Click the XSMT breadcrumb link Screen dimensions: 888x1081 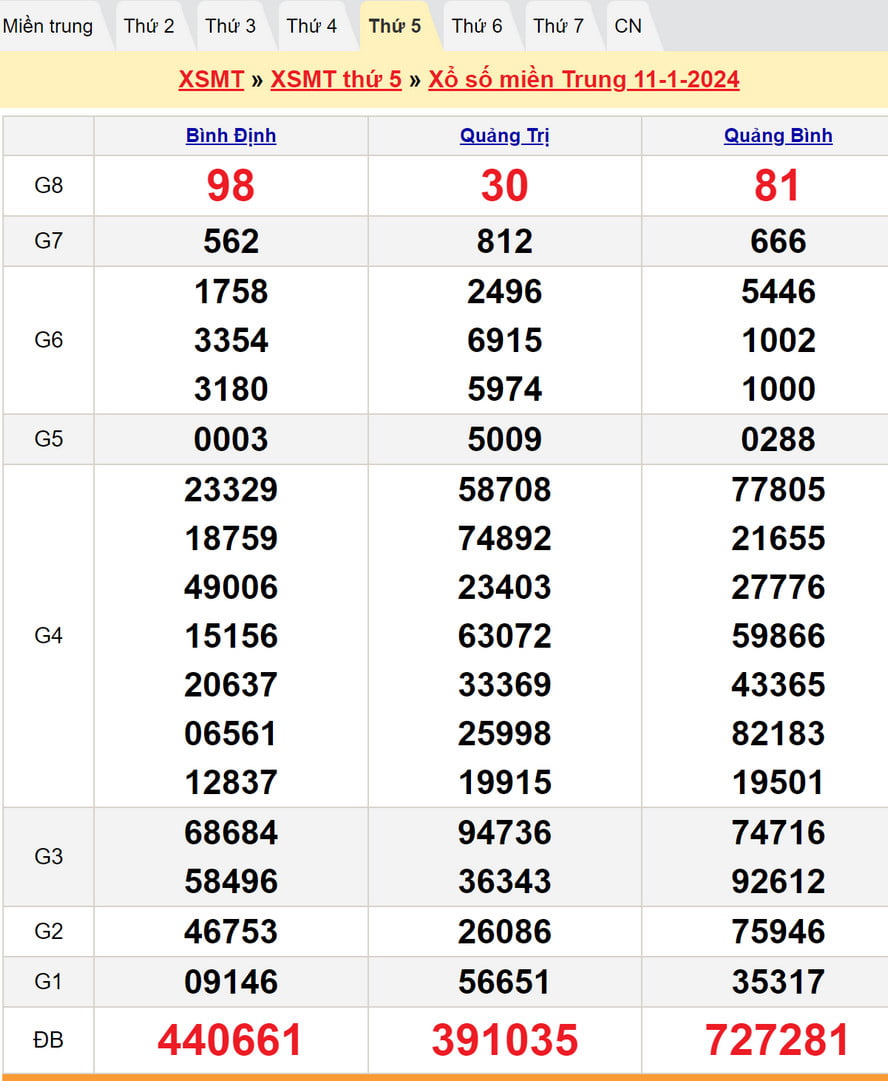(x=211, y=80)
